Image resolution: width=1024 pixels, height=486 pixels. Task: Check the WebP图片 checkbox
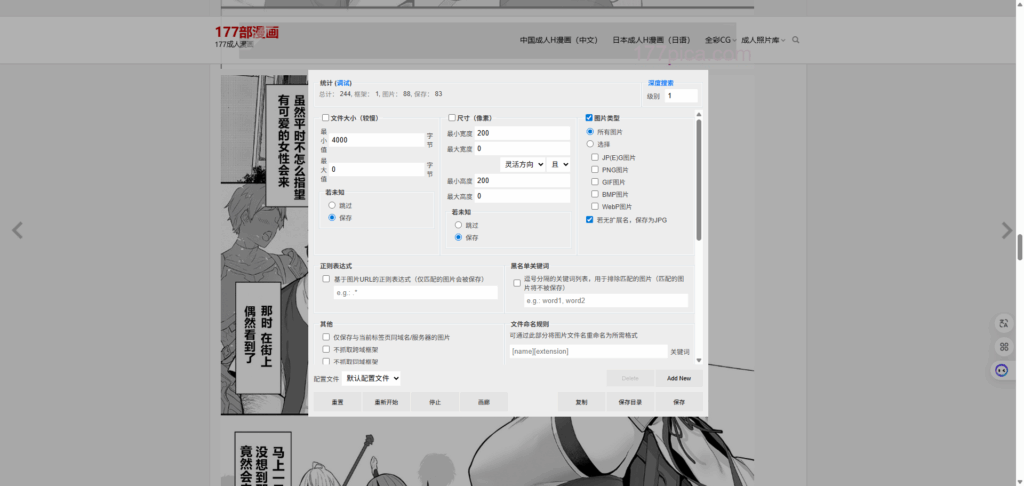point(595,206)
